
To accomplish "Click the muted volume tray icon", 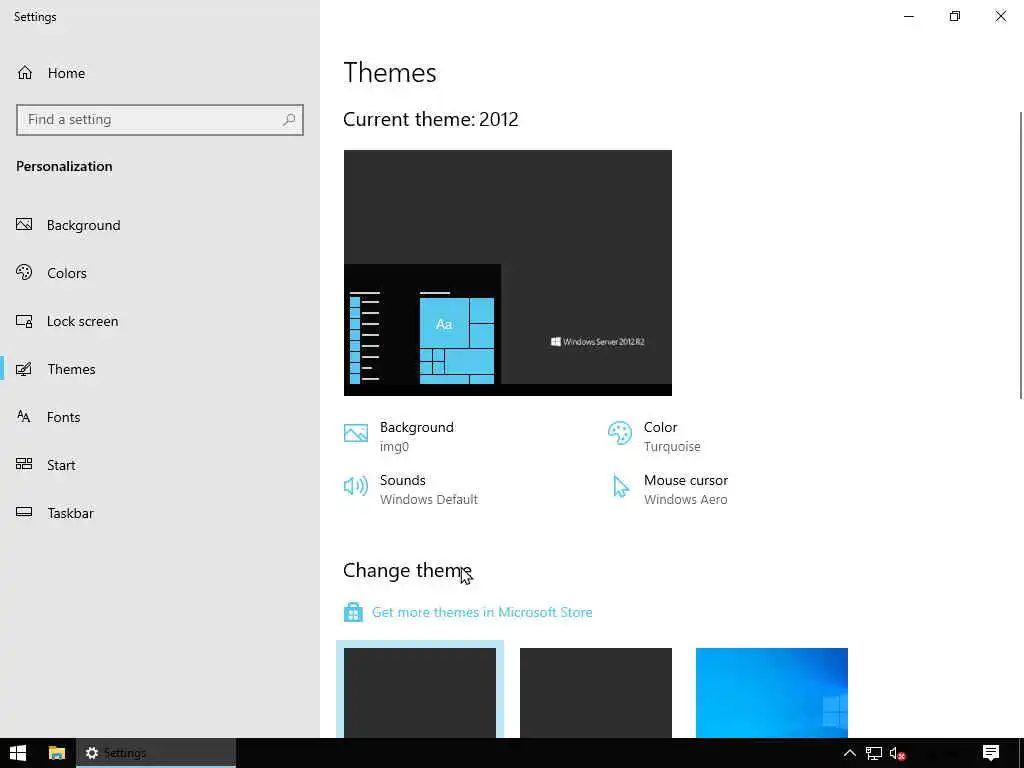I will tap(898, 753).
